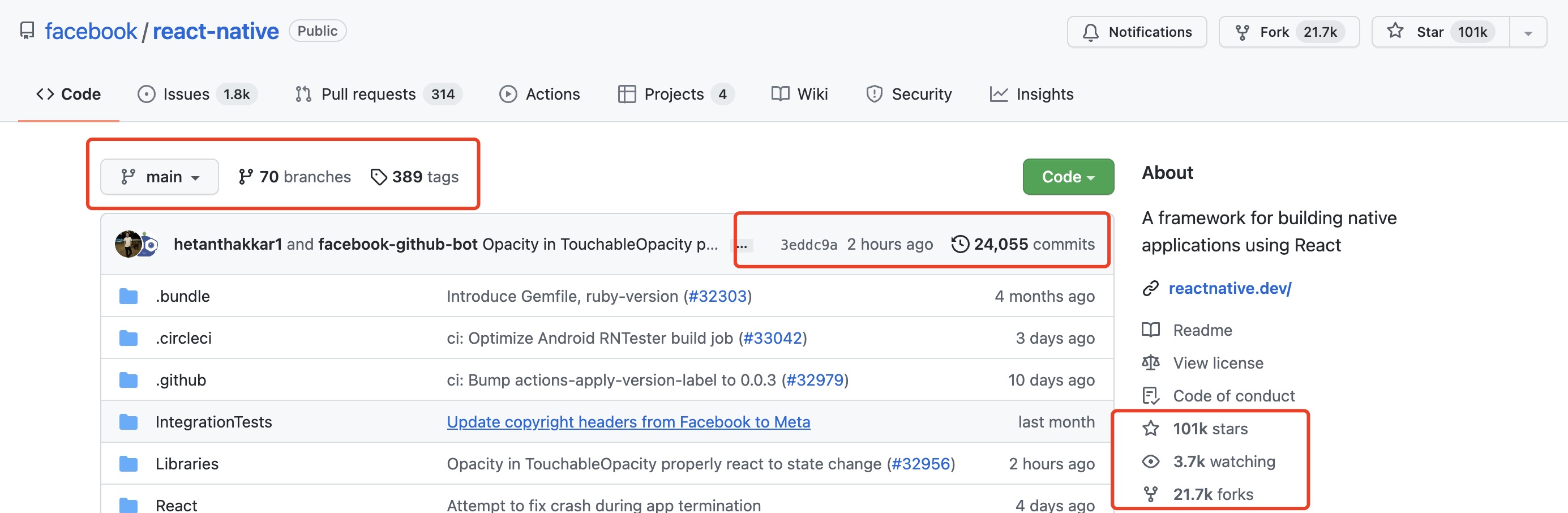Open the Attempt to fix crash commit message
Screen dimensions: 1568x513
604,505
